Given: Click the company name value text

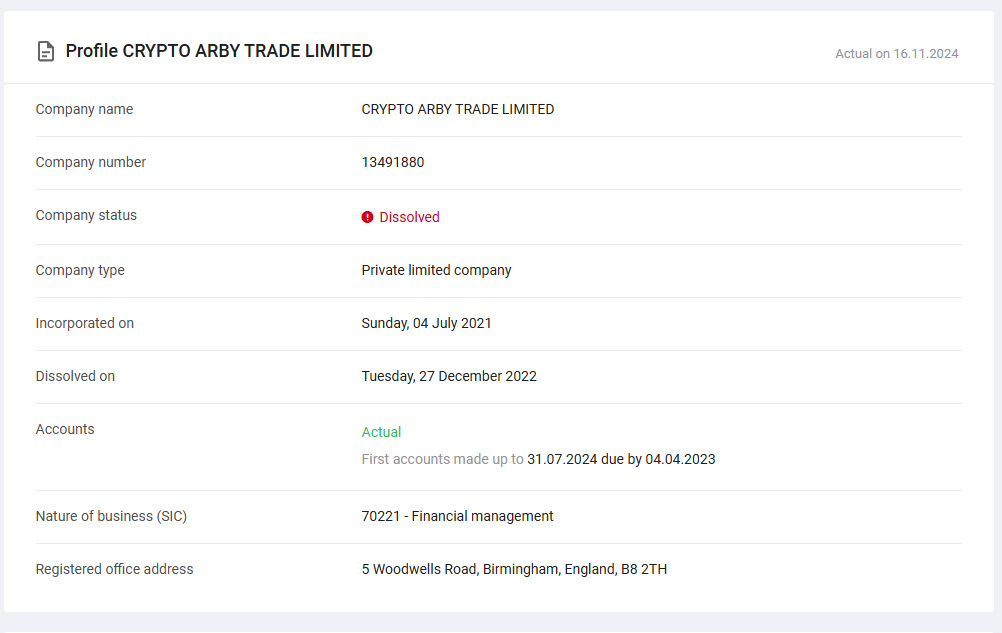Looking at the screenshot, I should tap(457, 109).
